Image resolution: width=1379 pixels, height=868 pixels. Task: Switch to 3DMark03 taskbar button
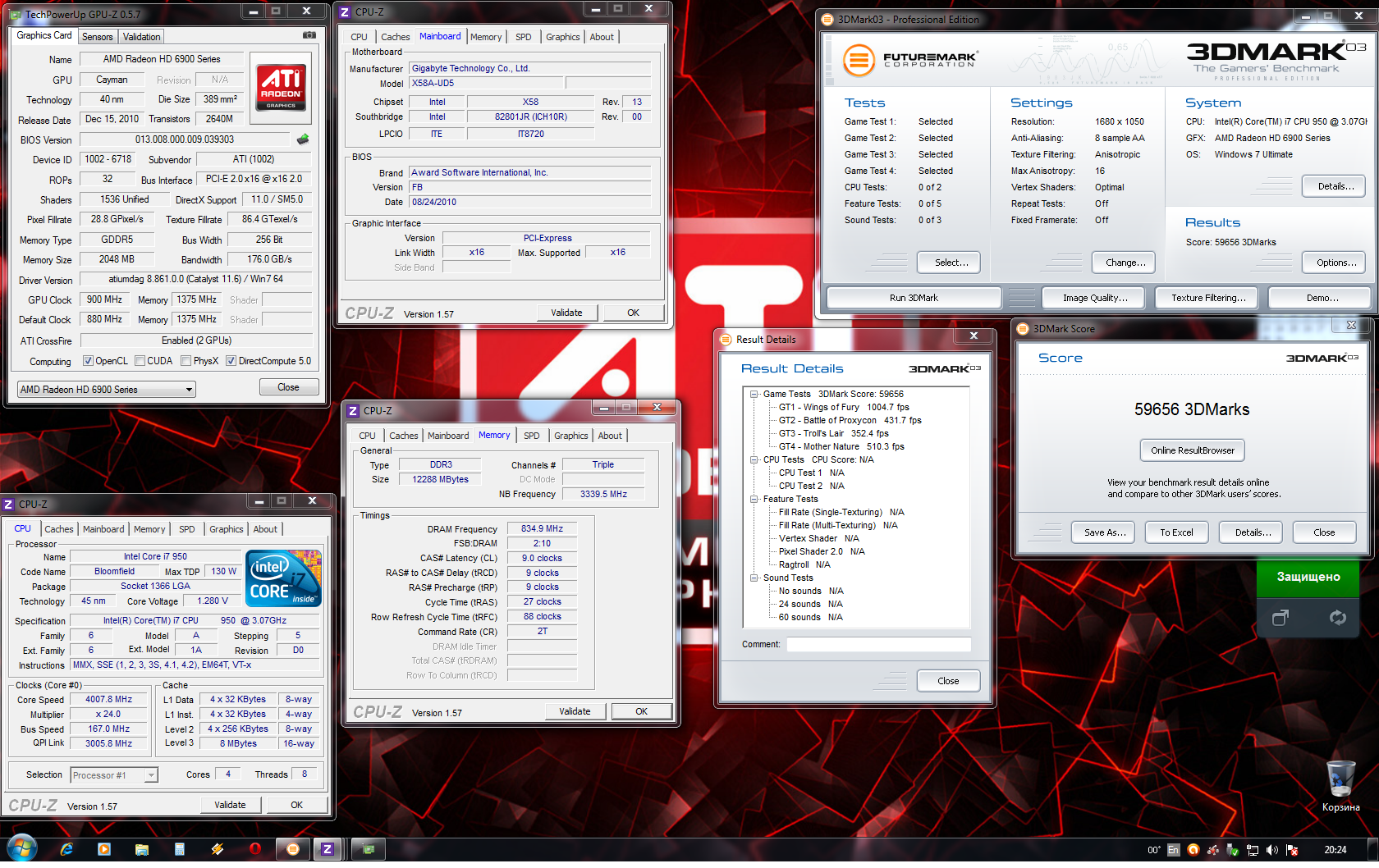293,849
